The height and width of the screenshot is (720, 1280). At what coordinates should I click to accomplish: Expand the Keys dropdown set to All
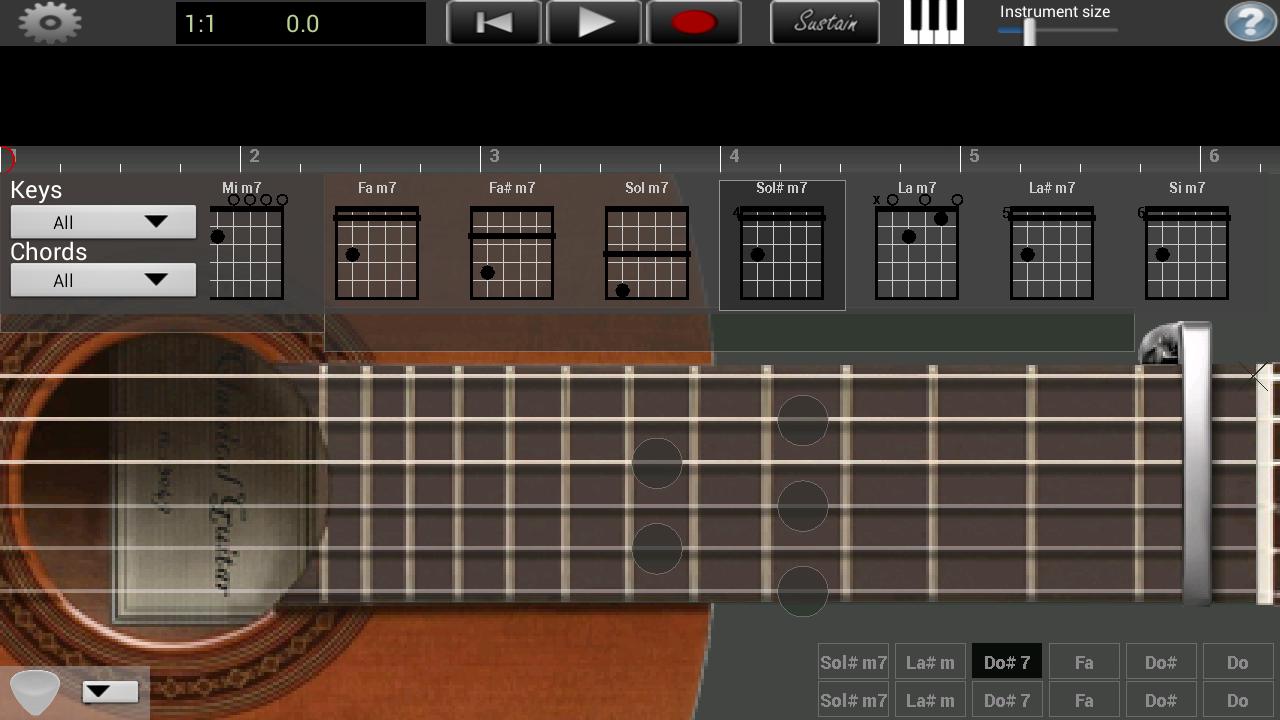pos(103,222)
